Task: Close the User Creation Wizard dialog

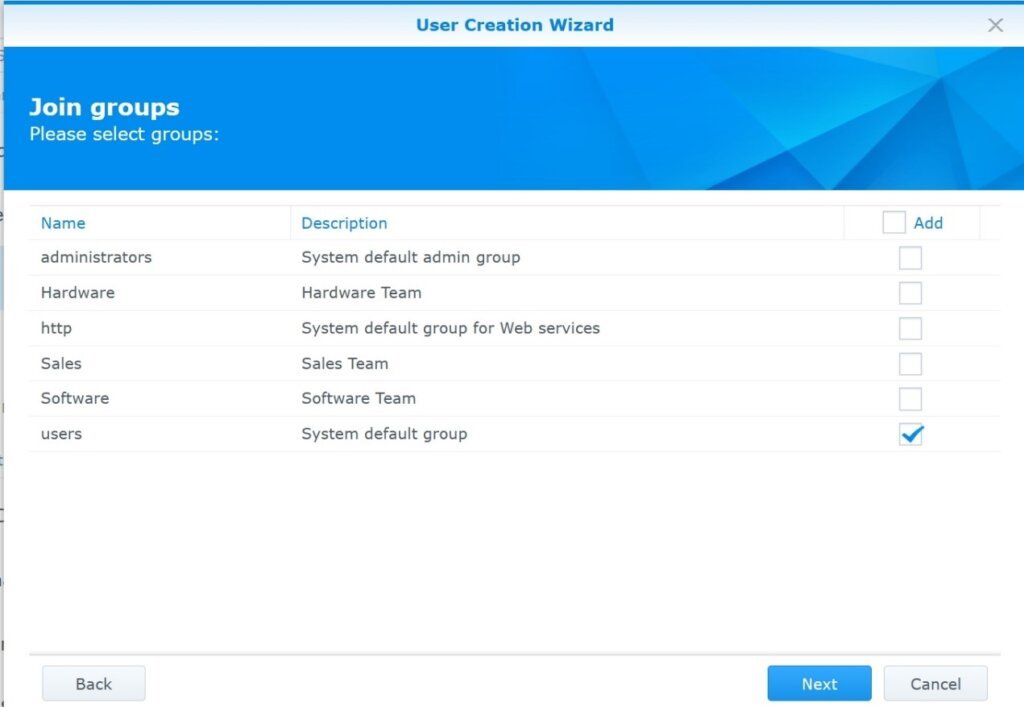Action: point(995,25)
